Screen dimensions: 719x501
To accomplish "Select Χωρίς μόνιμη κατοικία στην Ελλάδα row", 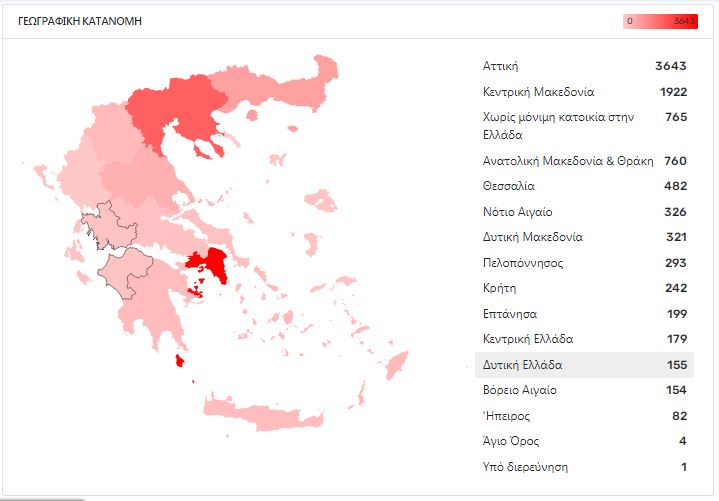I will (x=584, y=126).
